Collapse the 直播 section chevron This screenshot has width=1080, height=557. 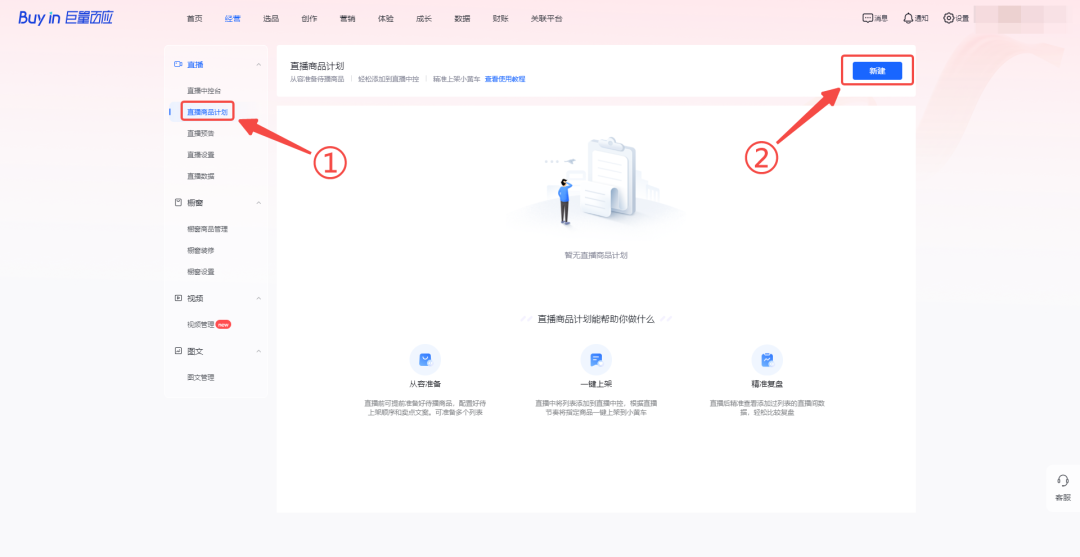click(259, 65)
